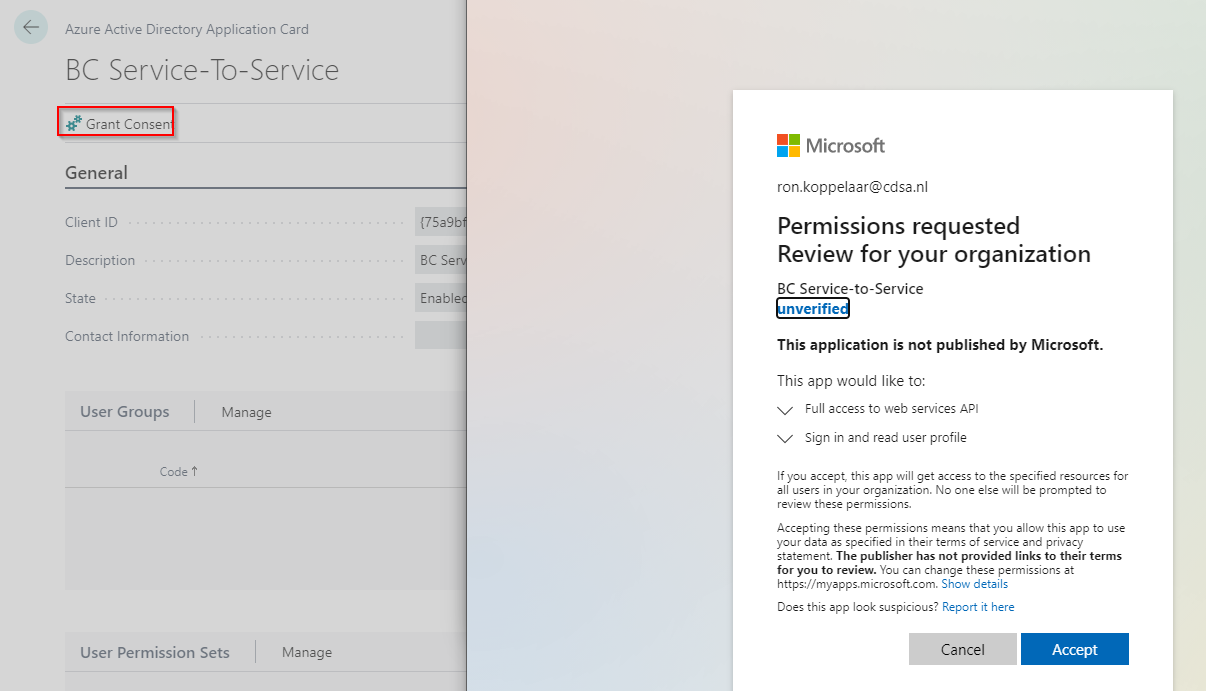The width and height of the screenshot is (1206, 691).
Task: Sort by the Code column header
Action: 179,471
